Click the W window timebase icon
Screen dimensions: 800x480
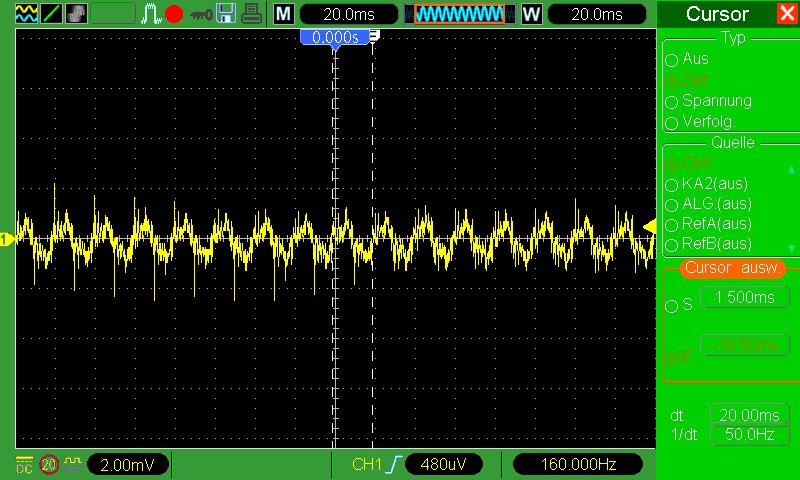[x=531, y=14]
